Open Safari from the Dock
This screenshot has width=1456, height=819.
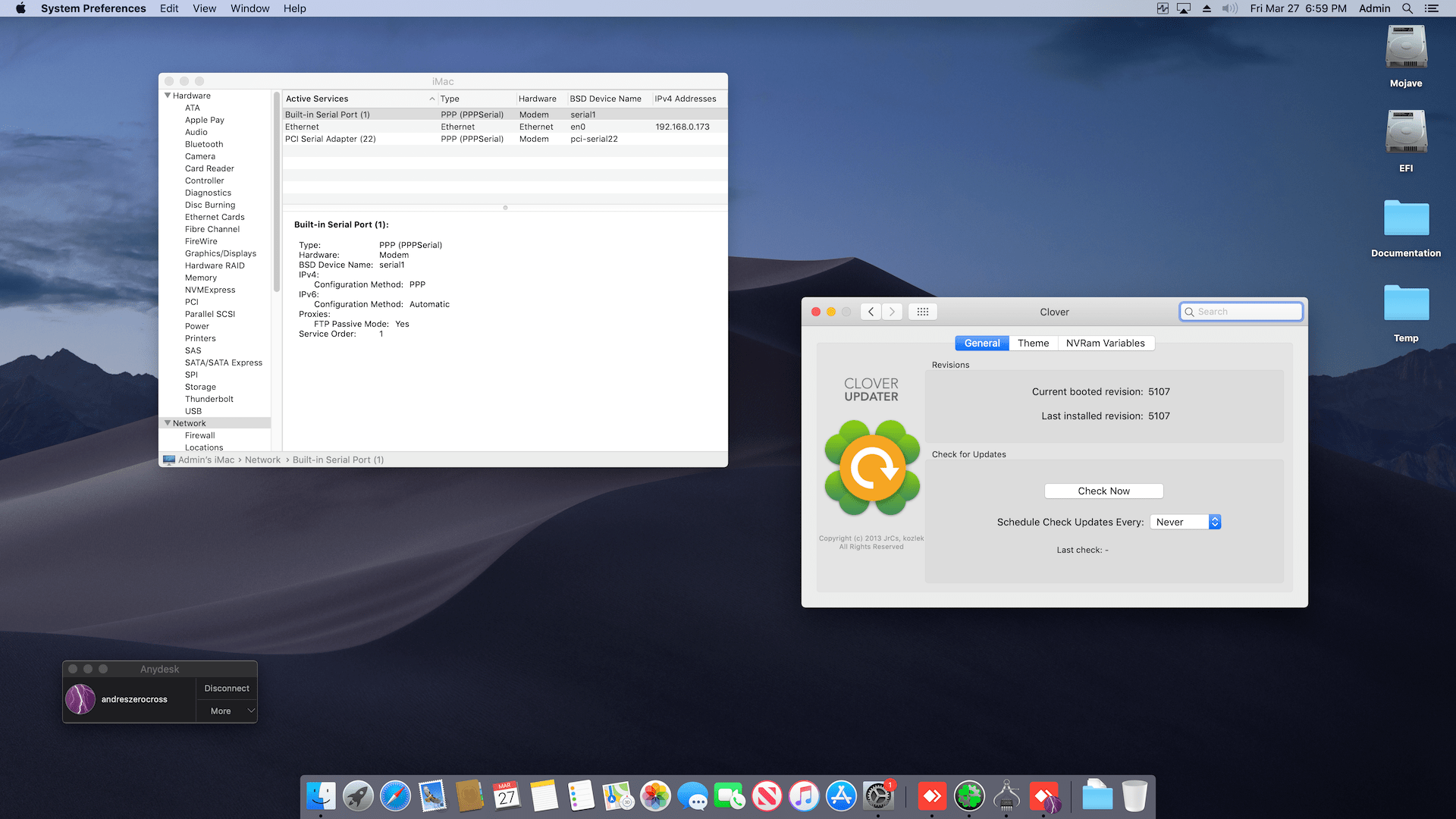click(395, 797)
